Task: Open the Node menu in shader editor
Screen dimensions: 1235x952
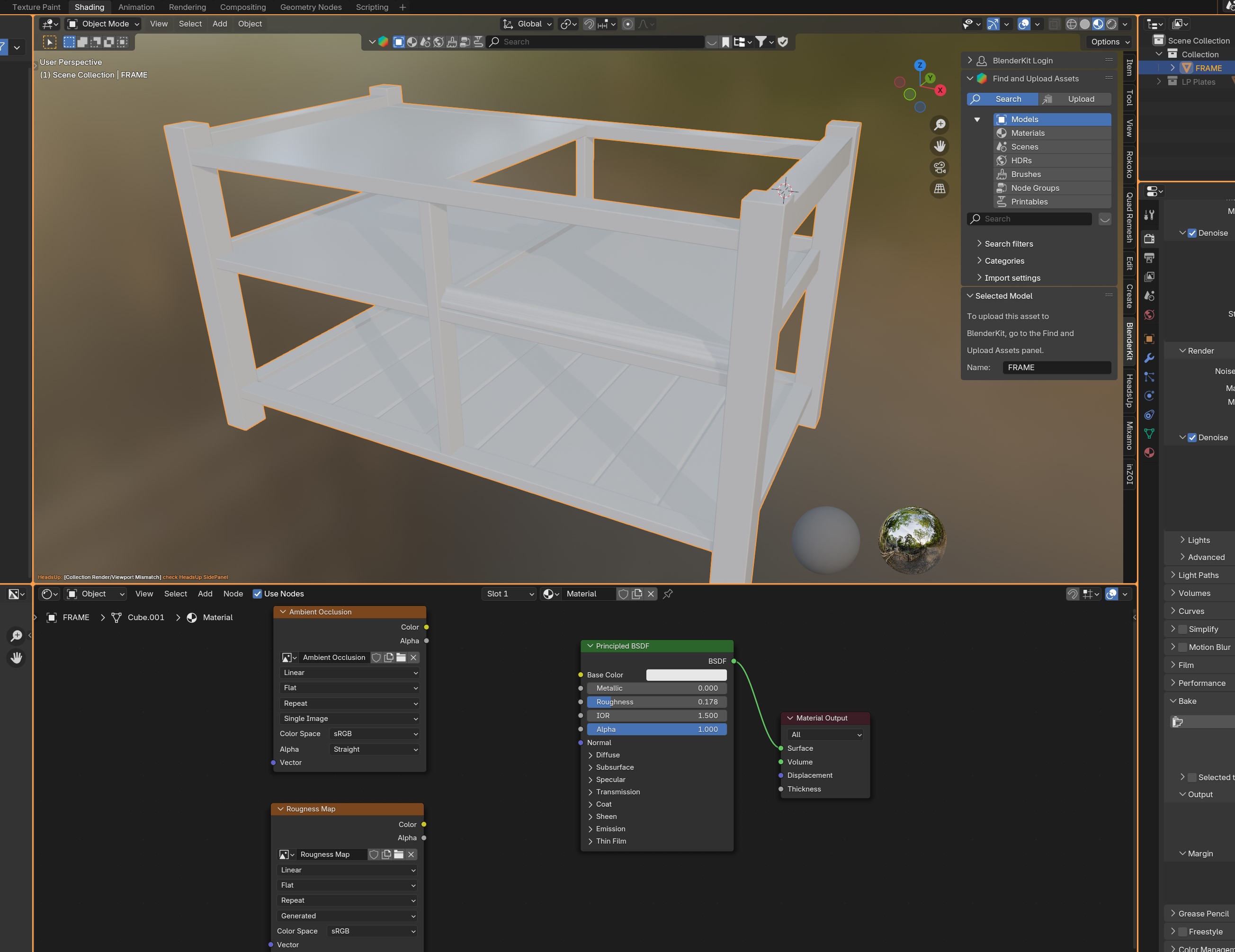Action: (233, 594)
